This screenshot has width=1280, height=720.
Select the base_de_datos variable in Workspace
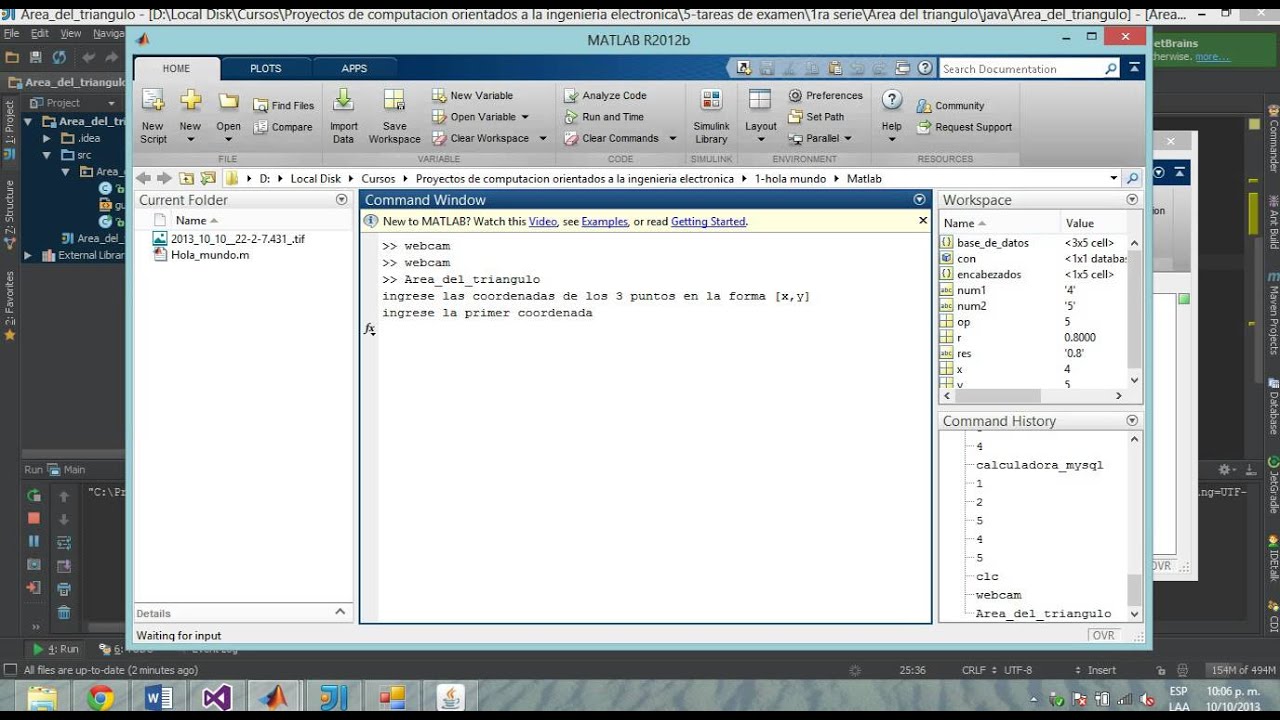pyautogui.click(x=992, y=243)
